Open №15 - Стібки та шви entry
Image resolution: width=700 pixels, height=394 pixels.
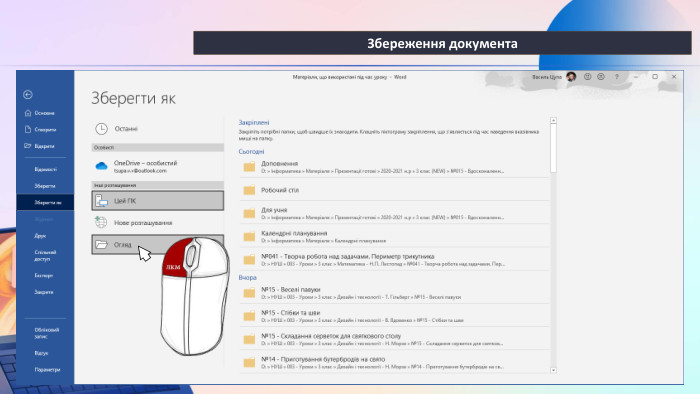tap(395, 316)
